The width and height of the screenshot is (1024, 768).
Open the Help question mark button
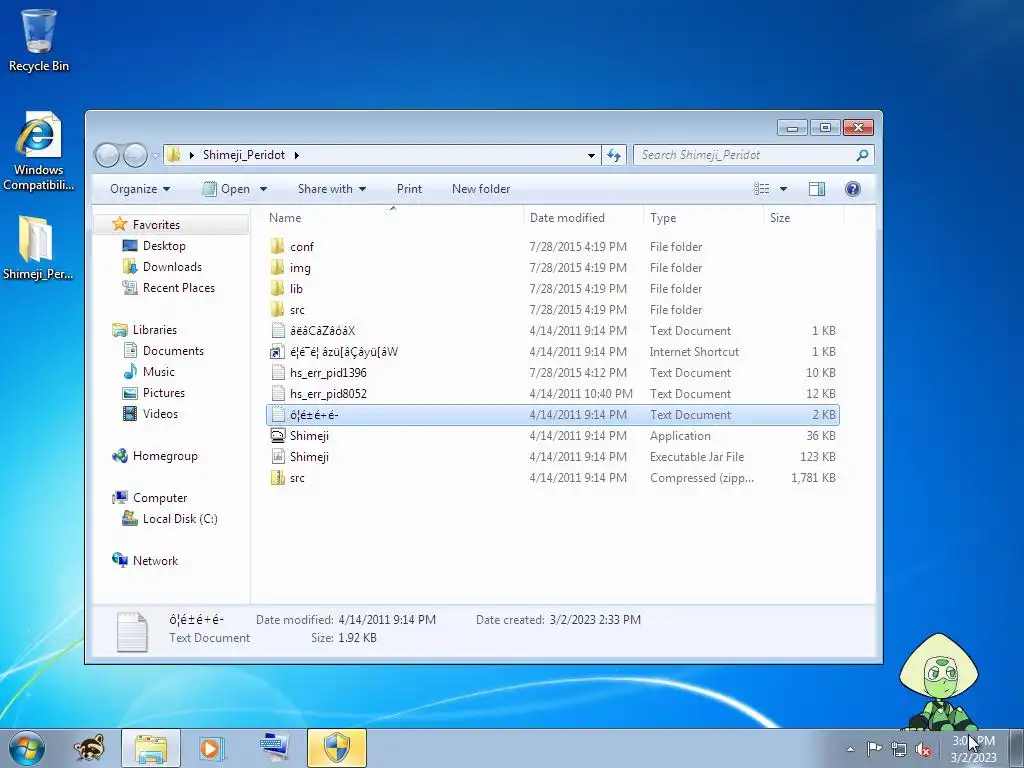tap(852, 189)
